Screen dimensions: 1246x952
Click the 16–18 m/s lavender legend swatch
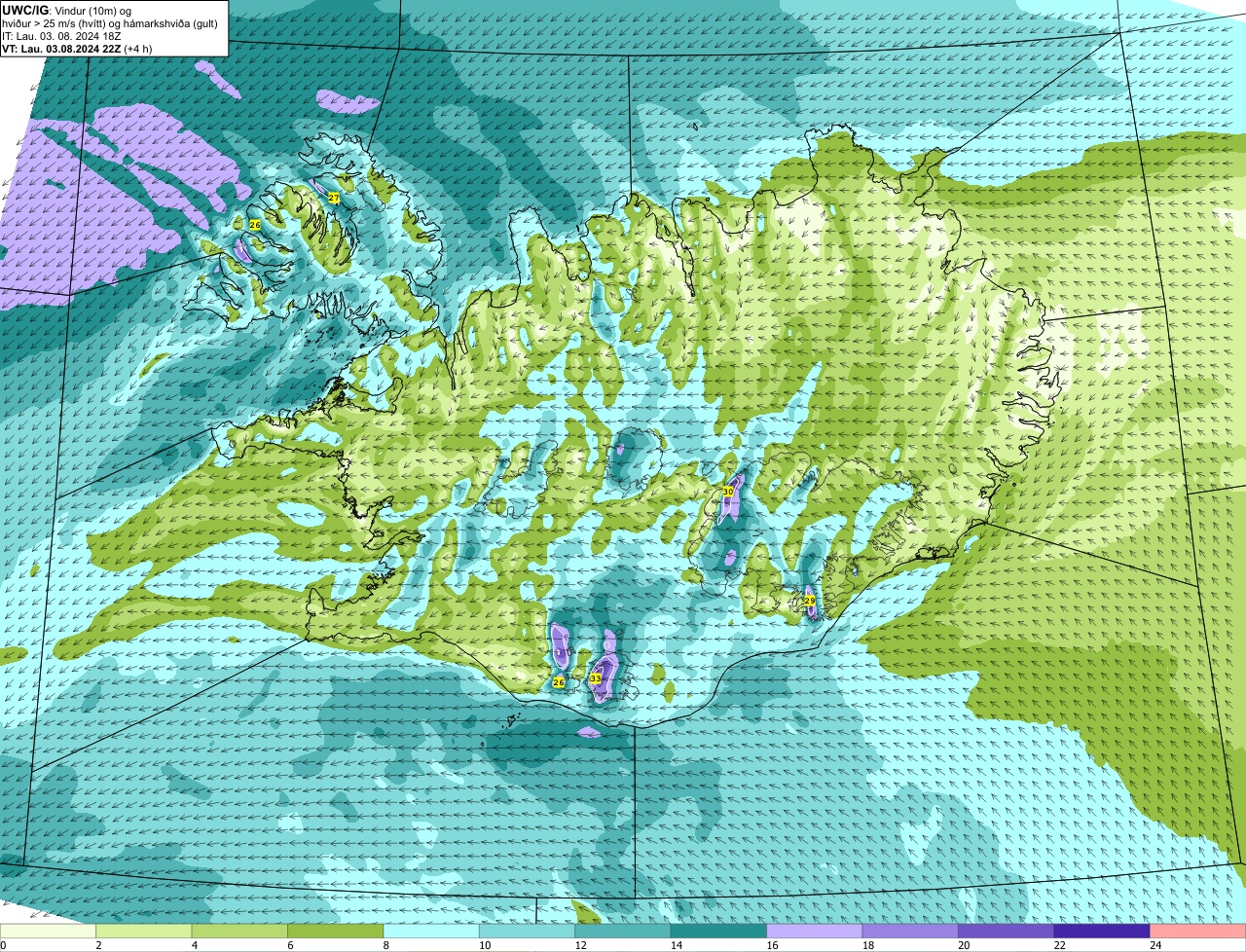click(815, 932)
